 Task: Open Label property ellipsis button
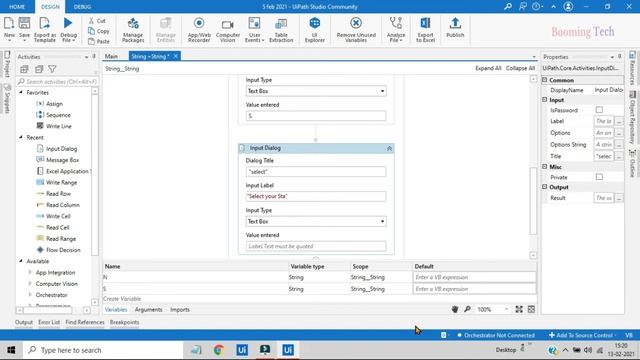click(619, 121)
